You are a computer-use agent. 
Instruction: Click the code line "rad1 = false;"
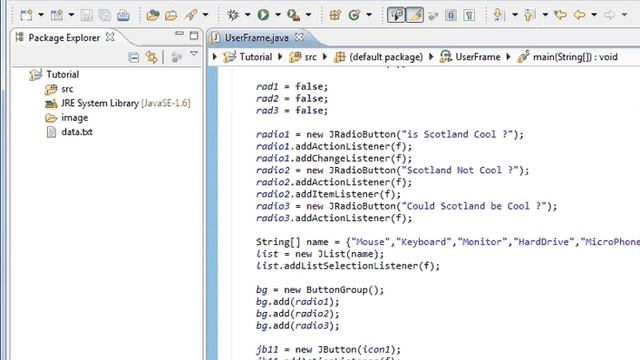292,87
